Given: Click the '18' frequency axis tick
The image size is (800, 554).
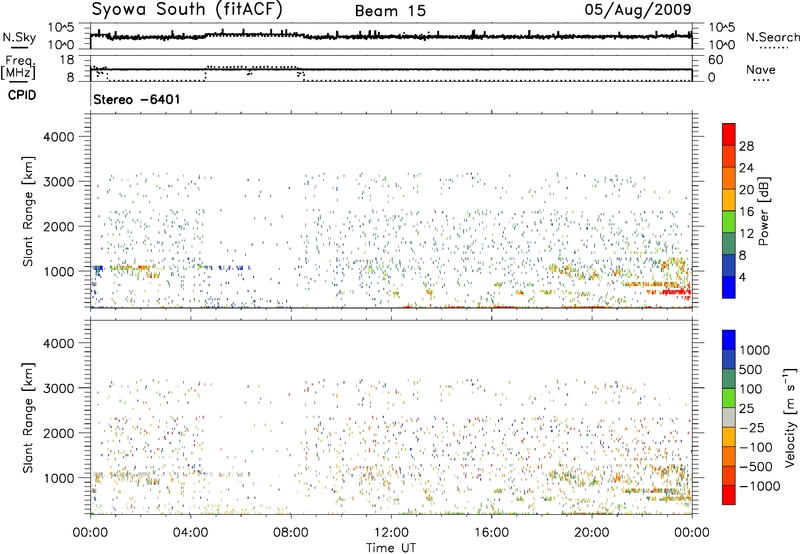Looking at the screenshot, I should point(67,60).
